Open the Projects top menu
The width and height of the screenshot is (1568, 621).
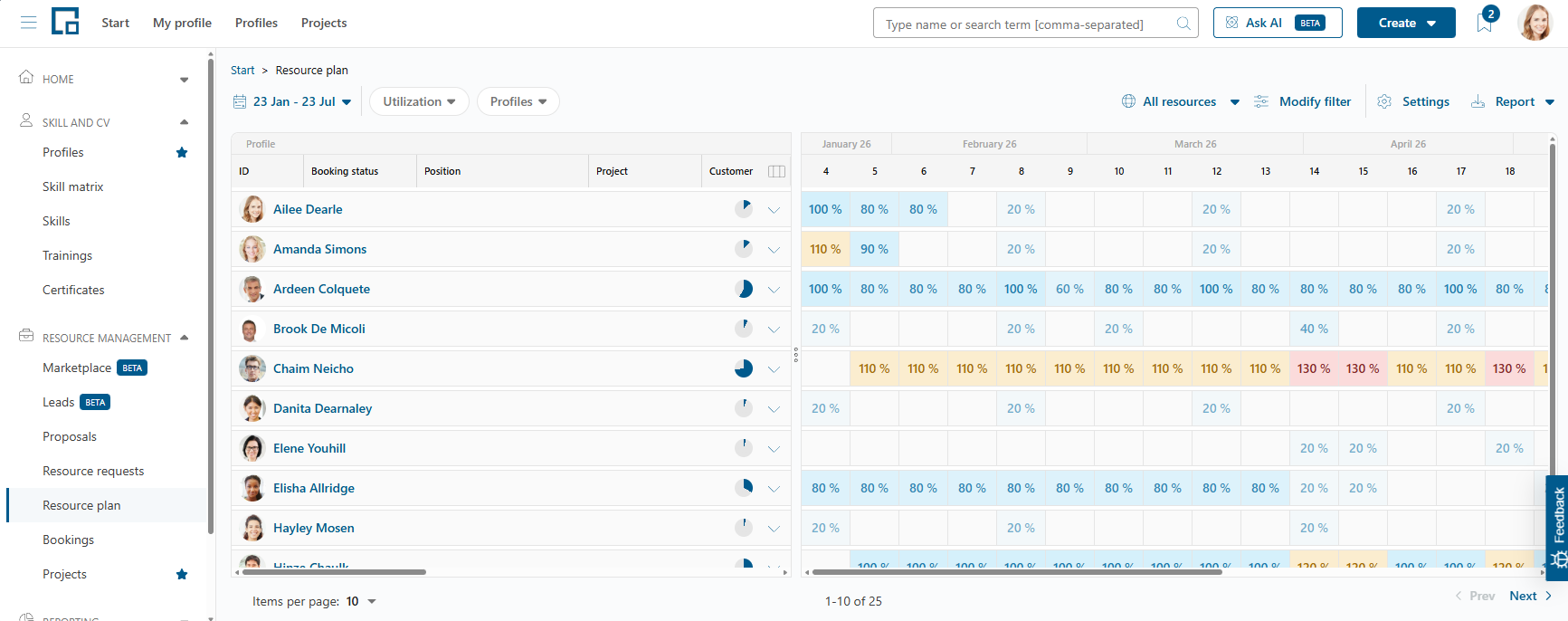click(324, 23)
